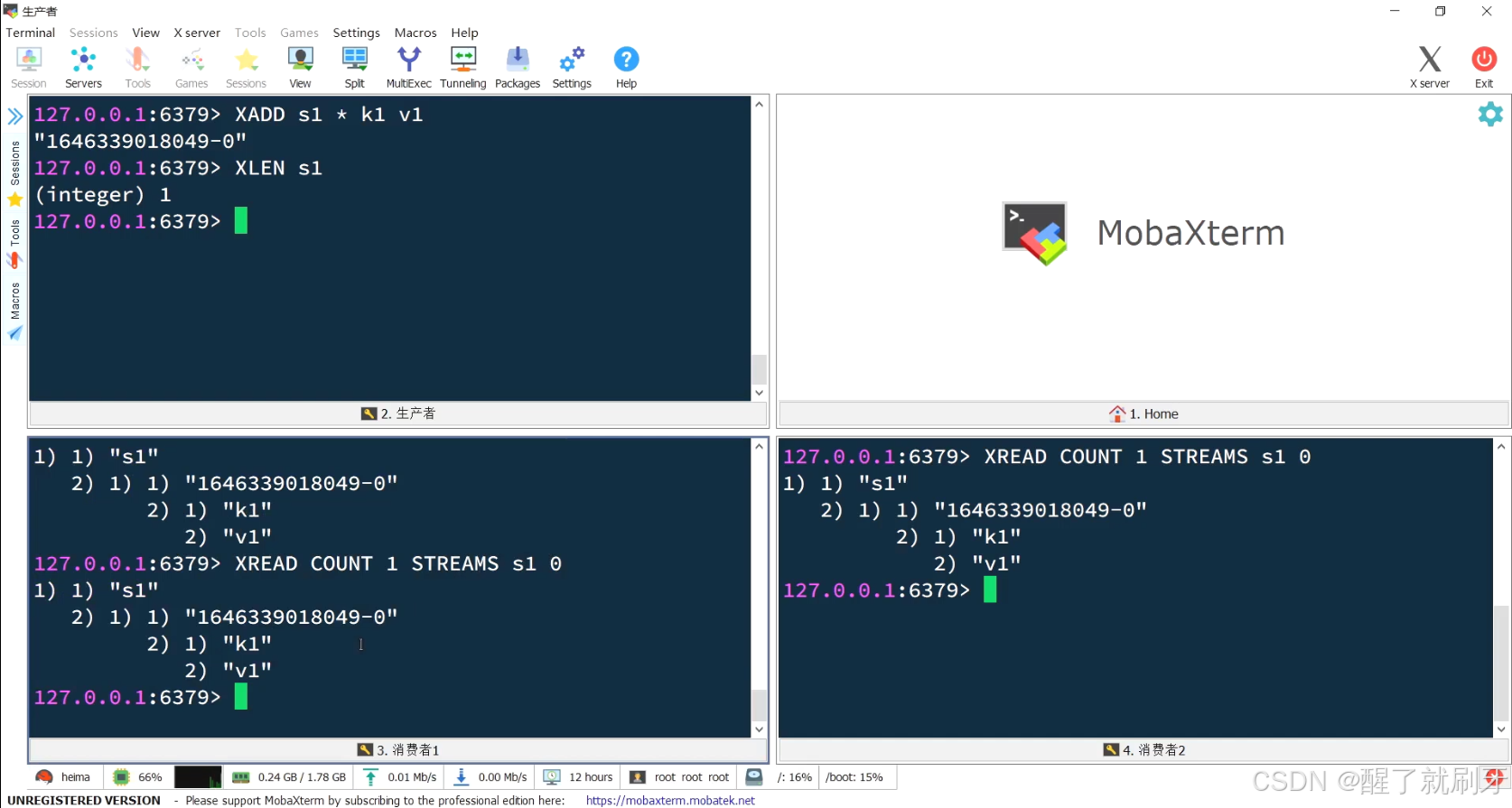The width and height of the screenshot is (1512, 808).
Task: Enable MultiExec mode icon
Action: click(408, 68)
